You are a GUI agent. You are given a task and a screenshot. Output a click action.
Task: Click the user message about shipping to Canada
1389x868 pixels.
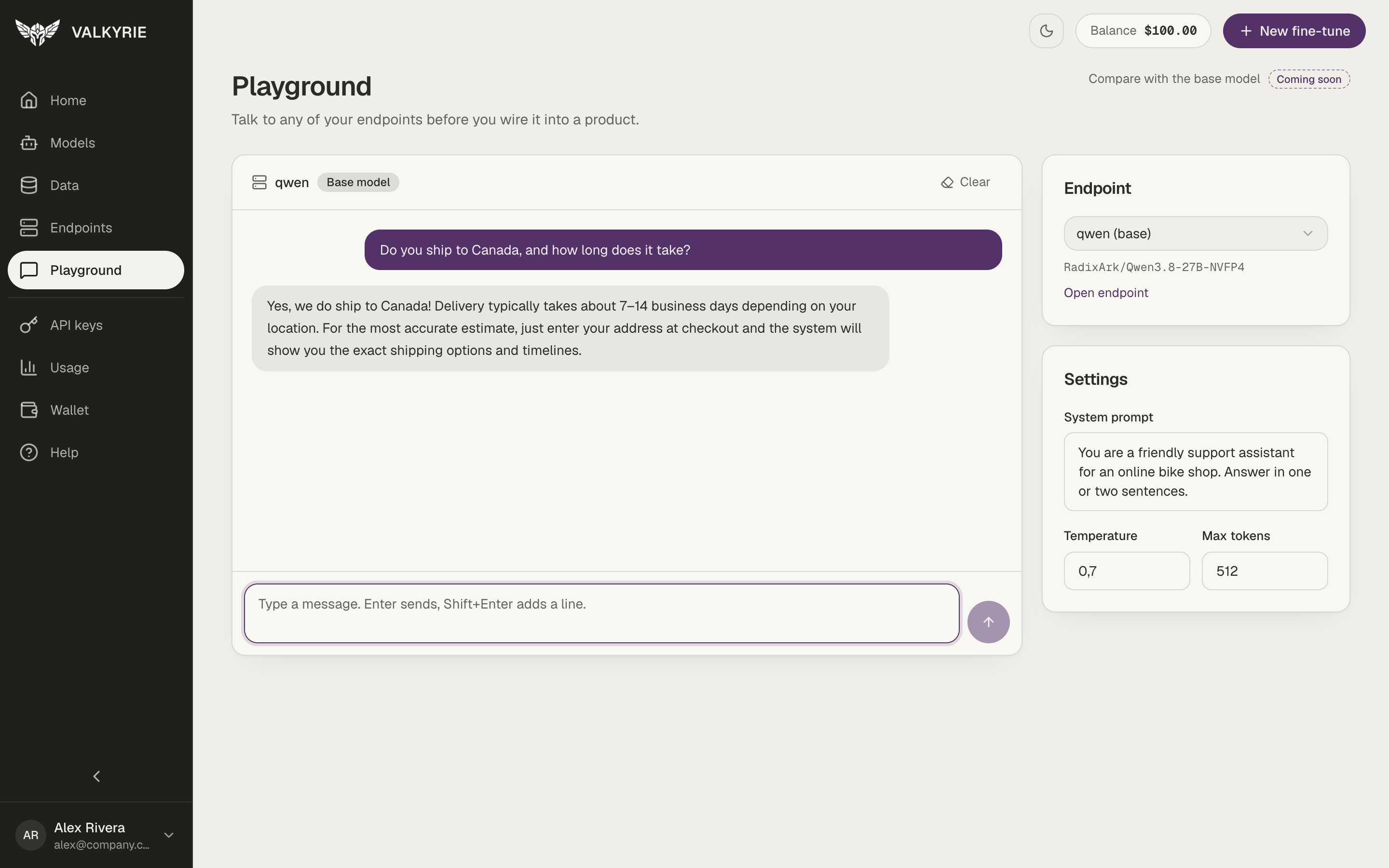(683, 250)
